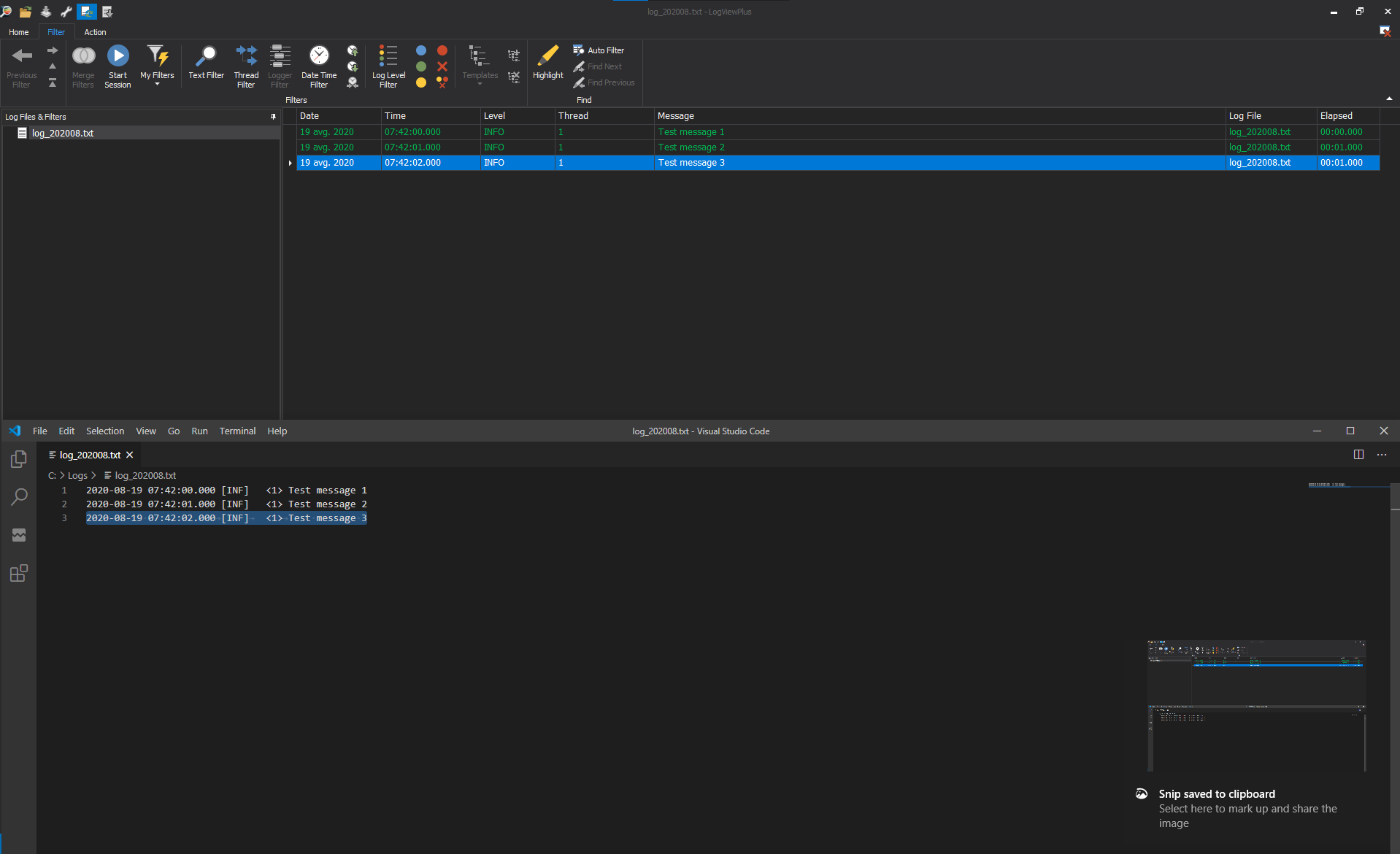Click Find Previous in LogViewPlus ribbon
Viewport: 1400px width, 854px height.
click(x=604, y=82)
